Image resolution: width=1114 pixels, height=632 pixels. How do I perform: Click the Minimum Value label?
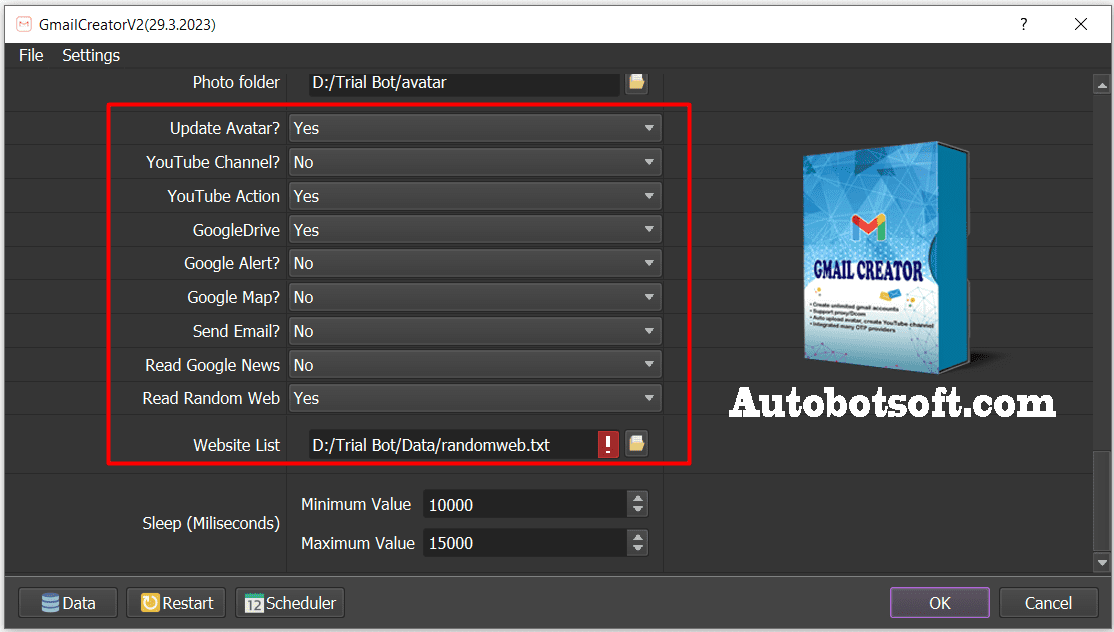[x=356, y=504]
